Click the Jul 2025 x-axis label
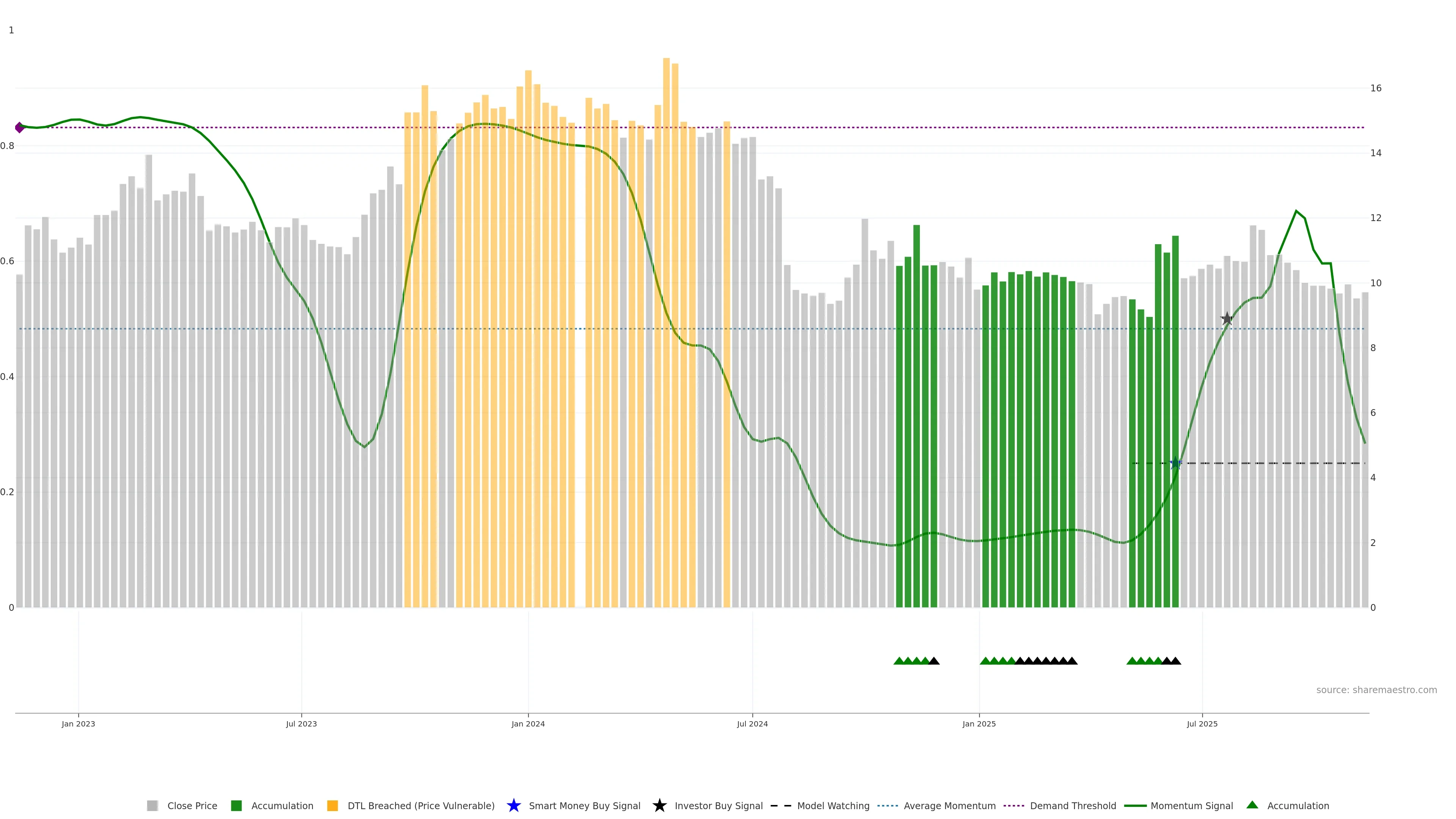The height and width of the screenshot is (819, 1456). tap(1202, 723)
